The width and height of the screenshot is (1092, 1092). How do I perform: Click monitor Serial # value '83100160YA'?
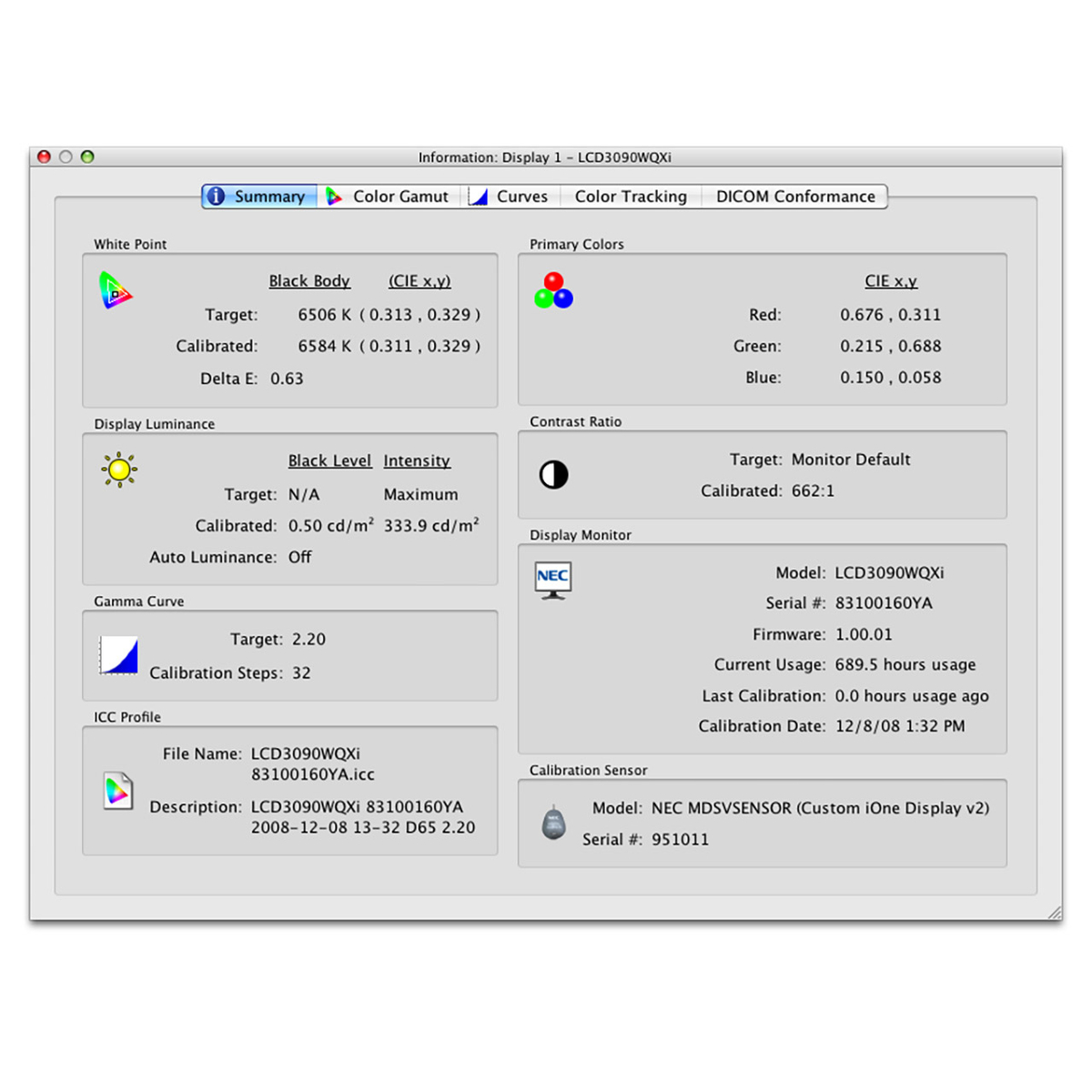[x=884, y=602]
